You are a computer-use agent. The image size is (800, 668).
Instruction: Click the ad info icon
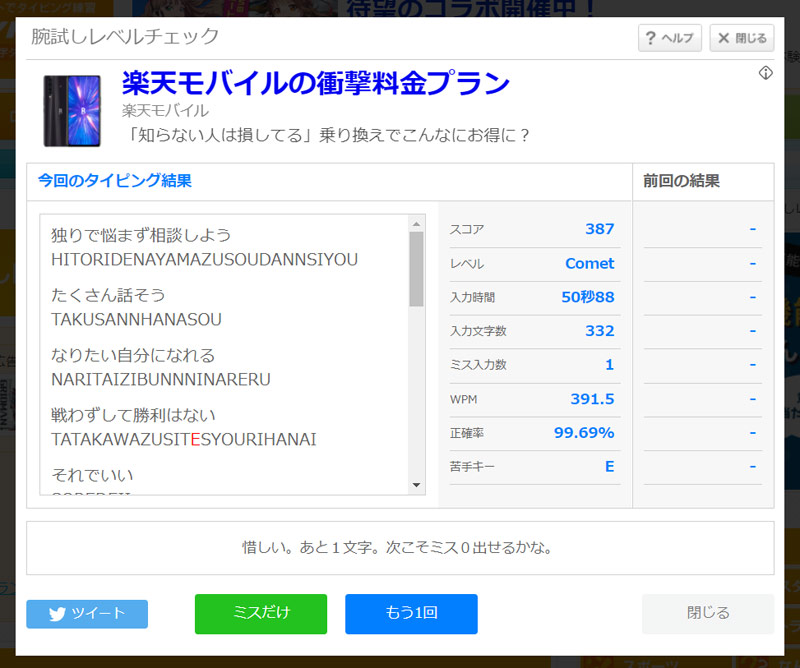point(765,73)
